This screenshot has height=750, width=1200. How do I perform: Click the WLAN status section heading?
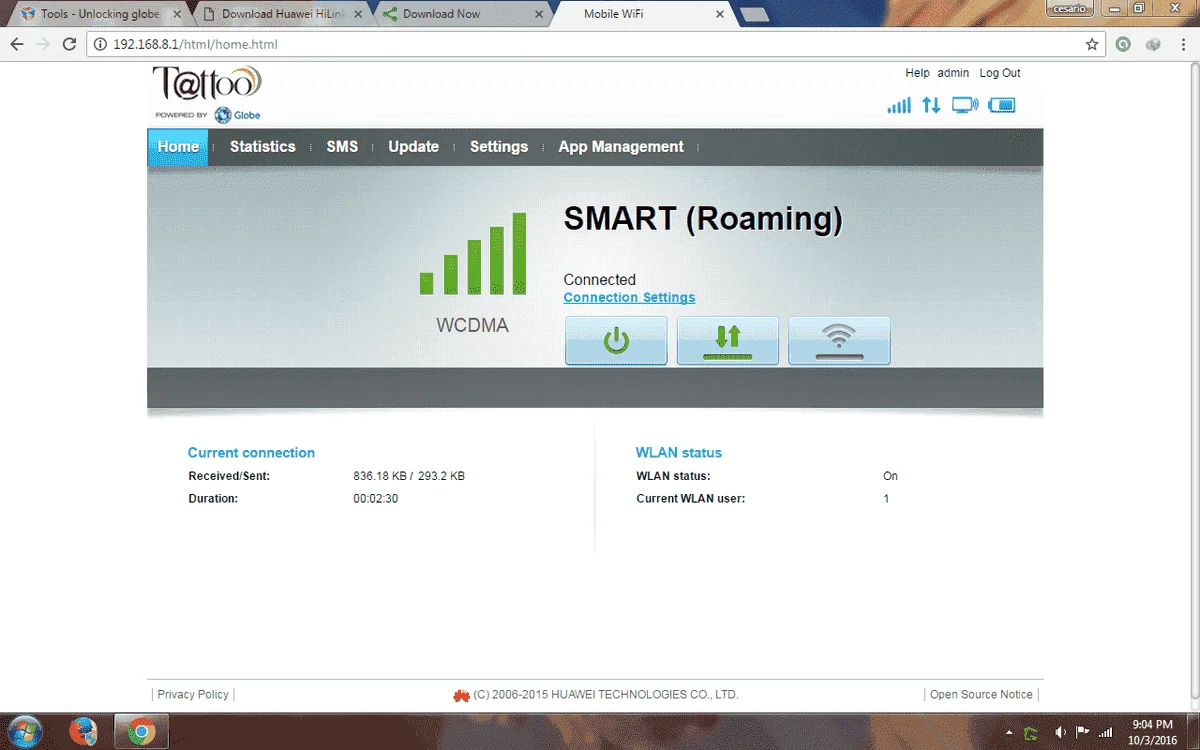679,453
